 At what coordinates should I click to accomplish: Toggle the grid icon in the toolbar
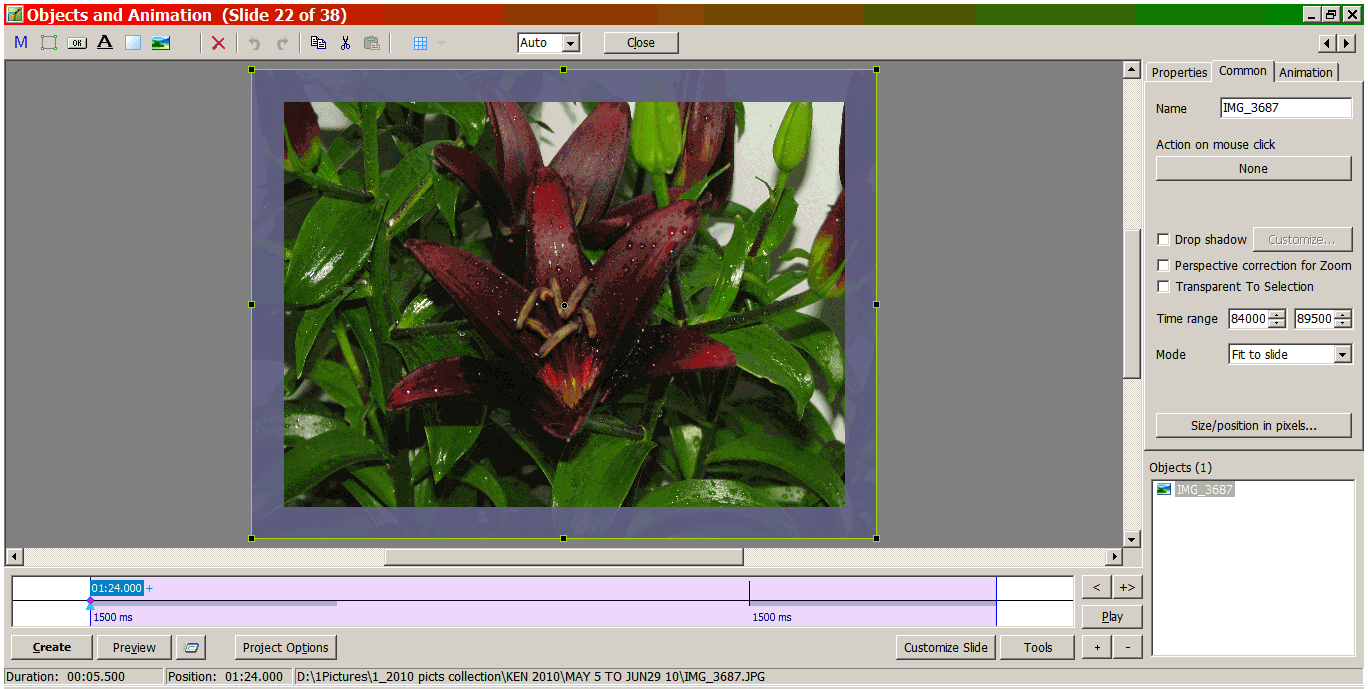[x=420, y=43]
